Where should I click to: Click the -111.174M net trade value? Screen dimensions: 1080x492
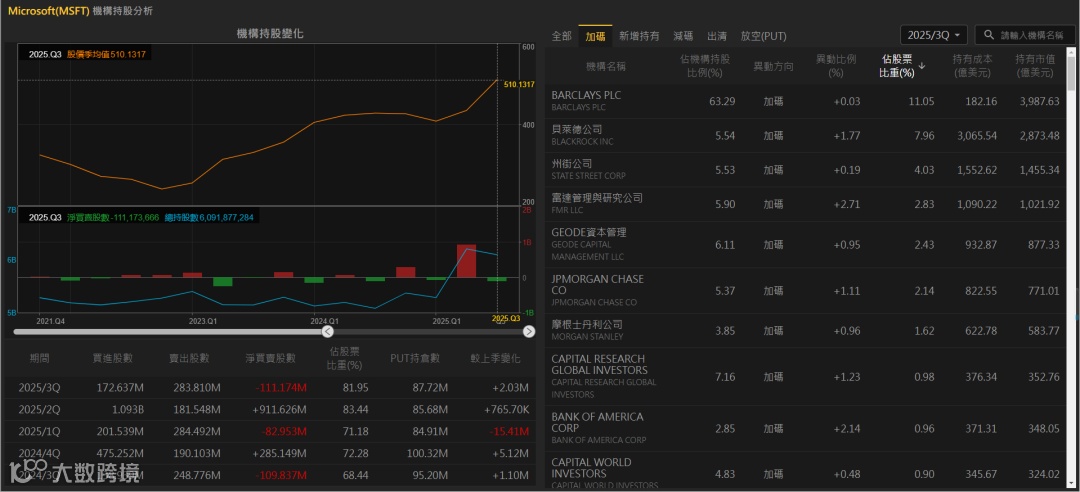pos(281,388)
